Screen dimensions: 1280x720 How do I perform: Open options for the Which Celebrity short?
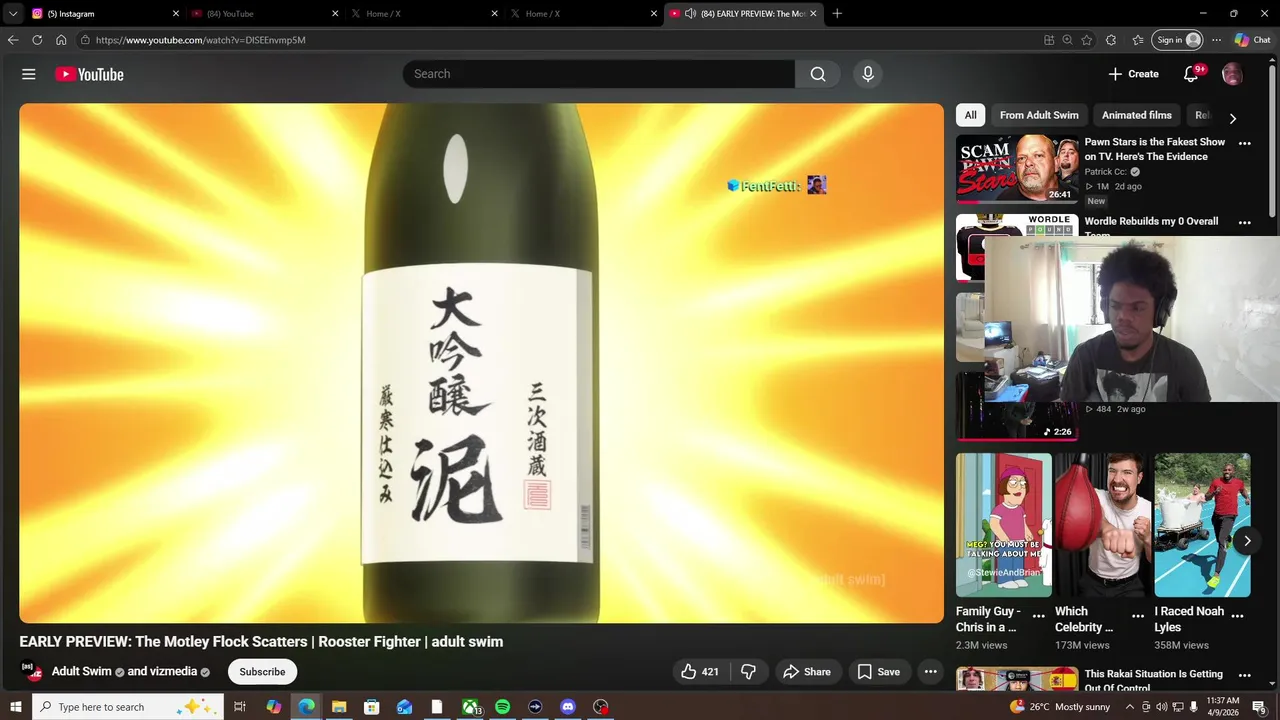click(x=1138, y=616)
